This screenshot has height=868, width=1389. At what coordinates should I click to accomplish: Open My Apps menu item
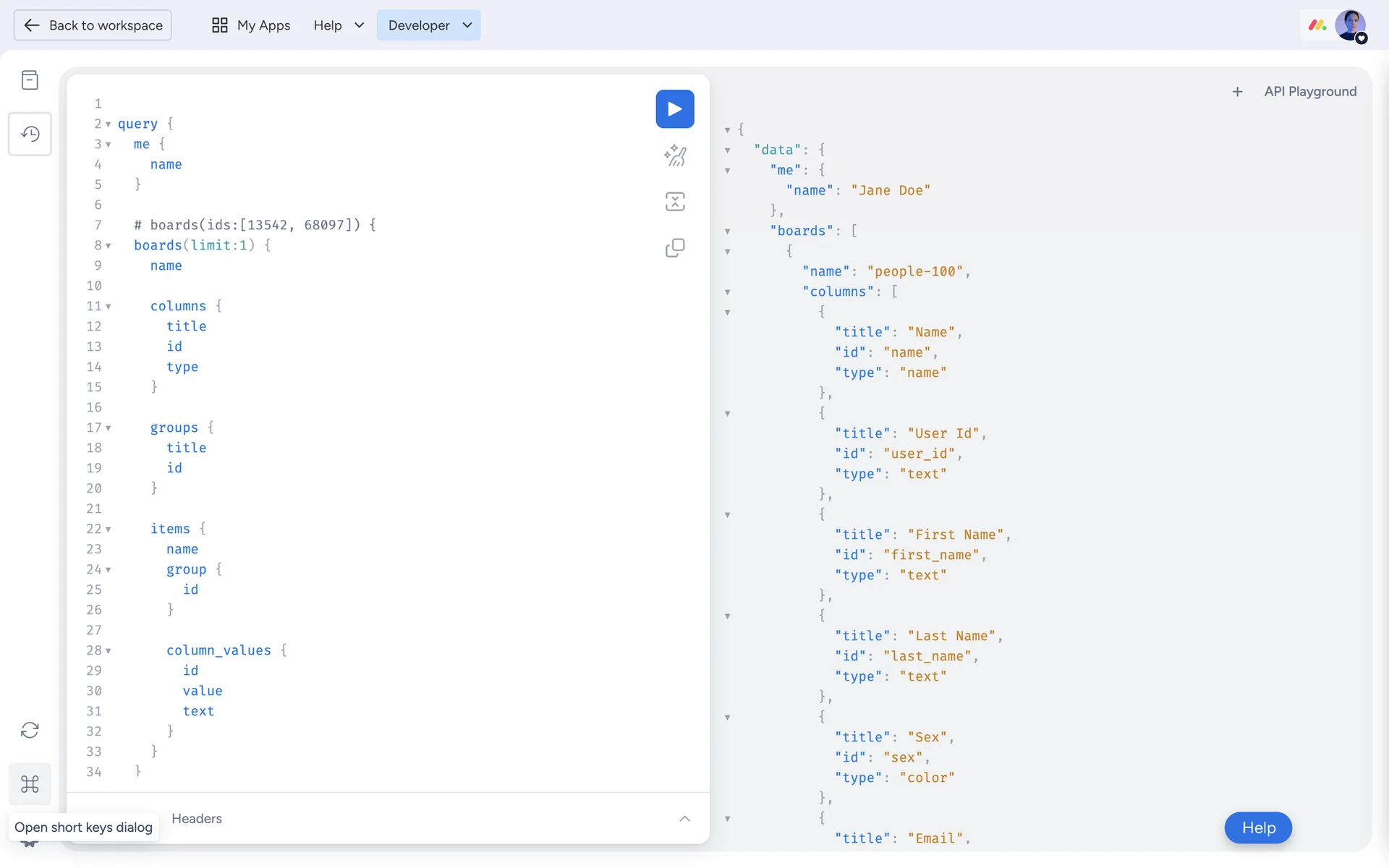point(251,25)
